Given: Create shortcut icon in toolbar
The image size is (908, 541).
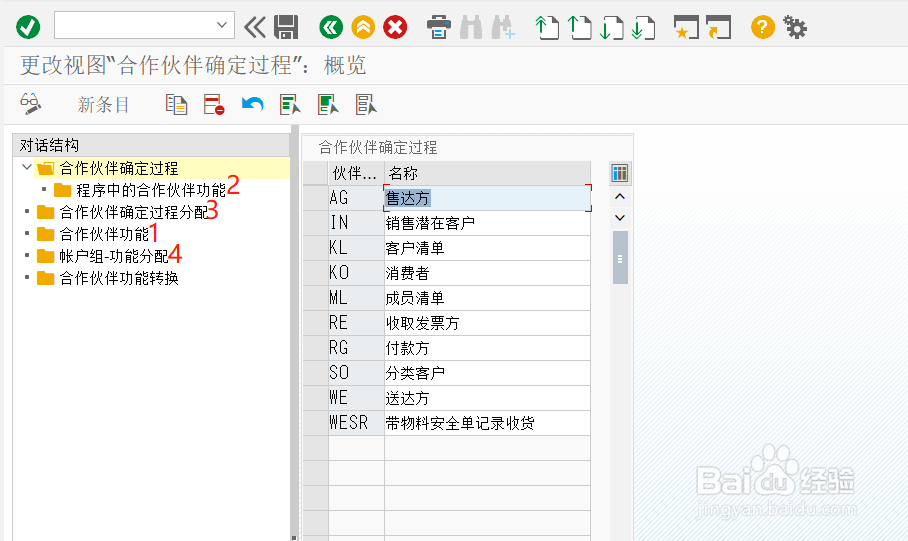Looking at the screenshot, I should coord(719,27).
